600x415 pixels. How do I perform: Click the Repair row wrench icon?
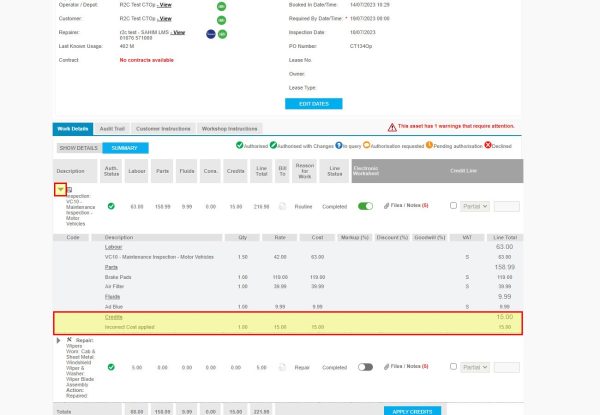coord(69,340)
